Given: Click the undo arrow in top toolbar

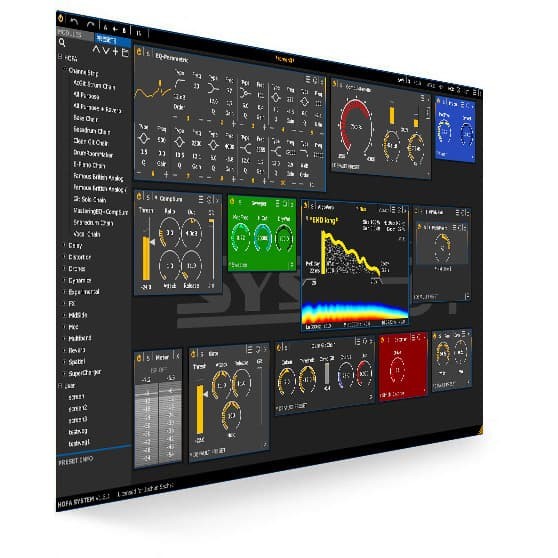Looking at the screenshot, I should pyautogui.click(x=74, y=22).
